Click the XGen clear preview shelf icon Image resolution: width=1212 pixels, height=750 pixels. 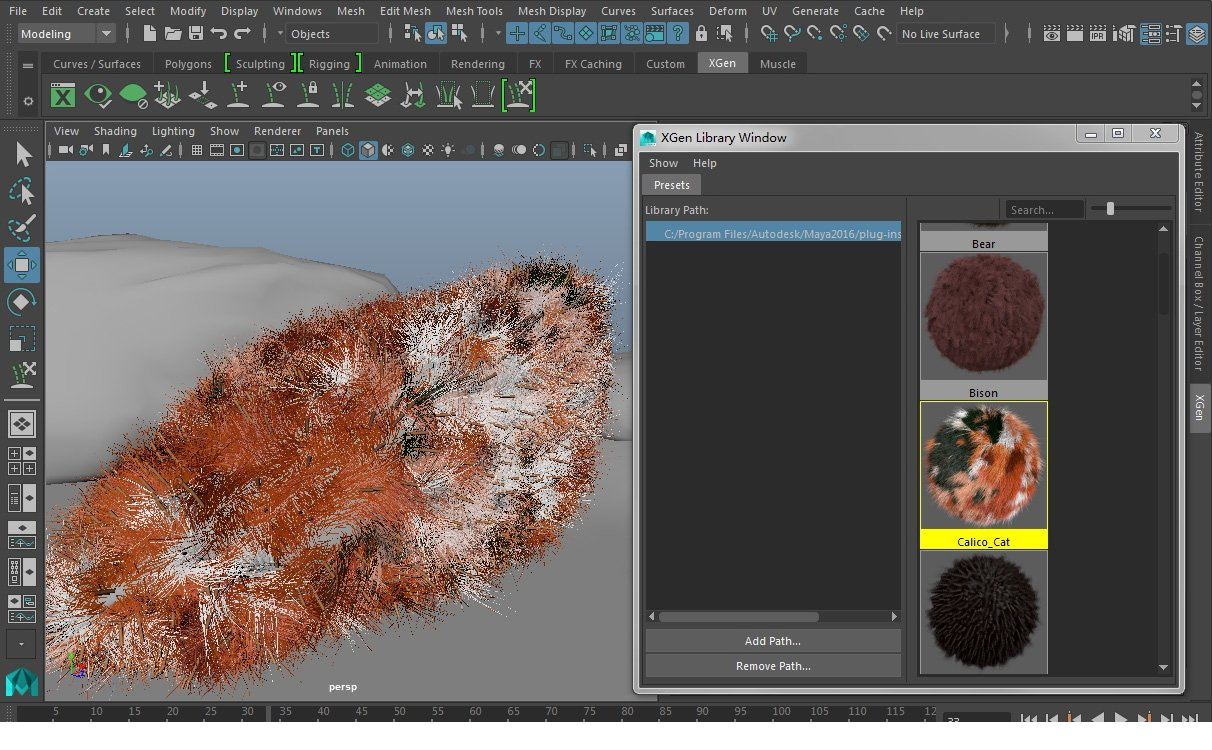133,96
